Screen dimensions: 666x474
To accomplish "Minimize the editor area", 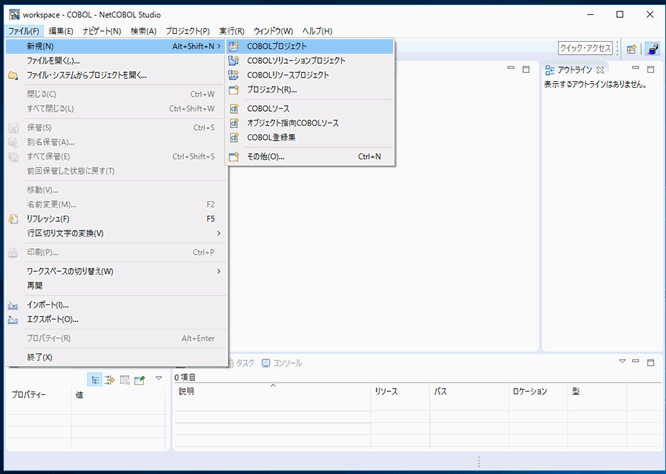I will (x=511, y=68).
